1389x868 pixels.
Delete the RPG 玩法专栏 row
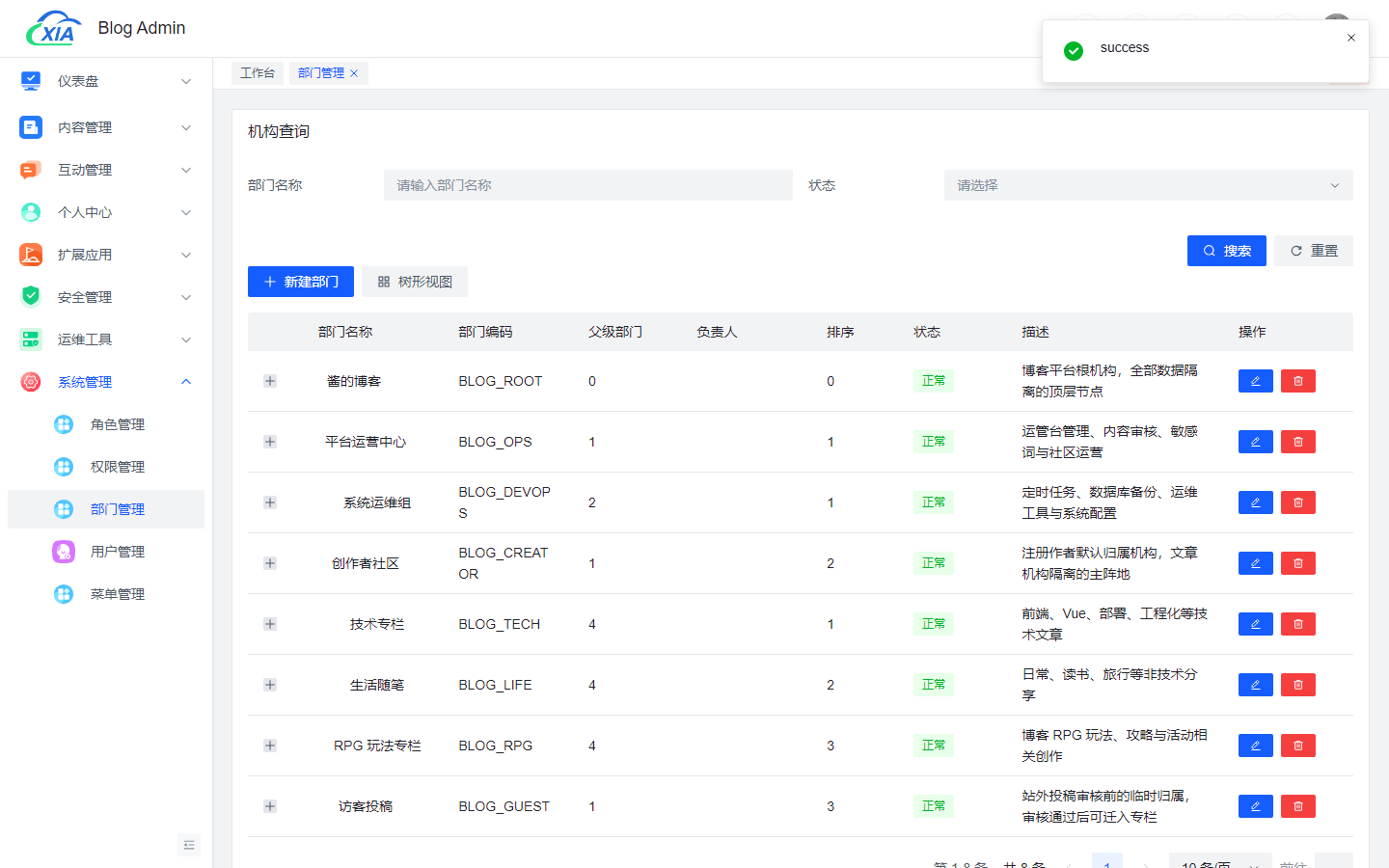1298,746
